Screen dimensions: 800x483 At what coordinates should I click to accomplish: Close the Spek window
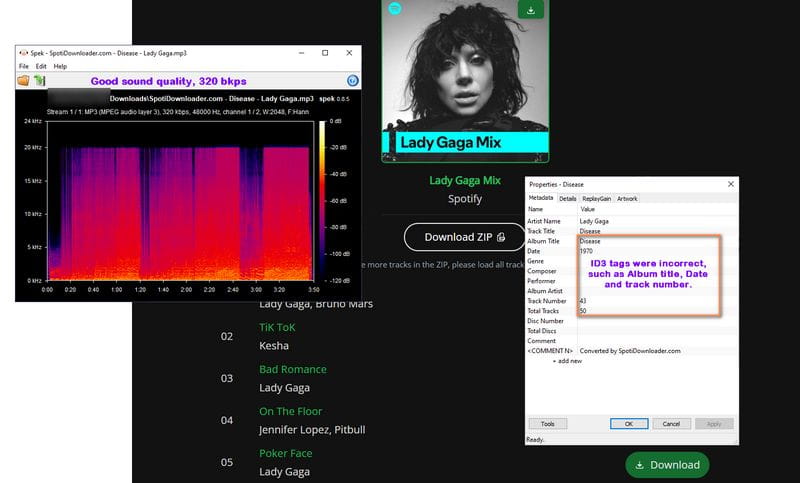tap(349, 53)
